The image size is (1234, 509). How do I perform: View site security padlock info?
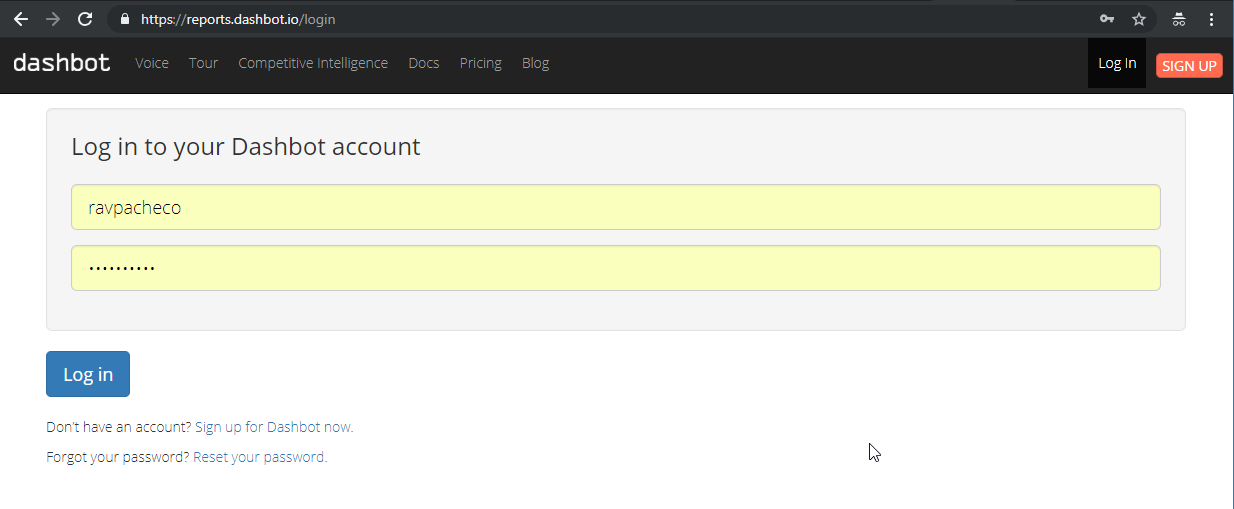[125, 19]
